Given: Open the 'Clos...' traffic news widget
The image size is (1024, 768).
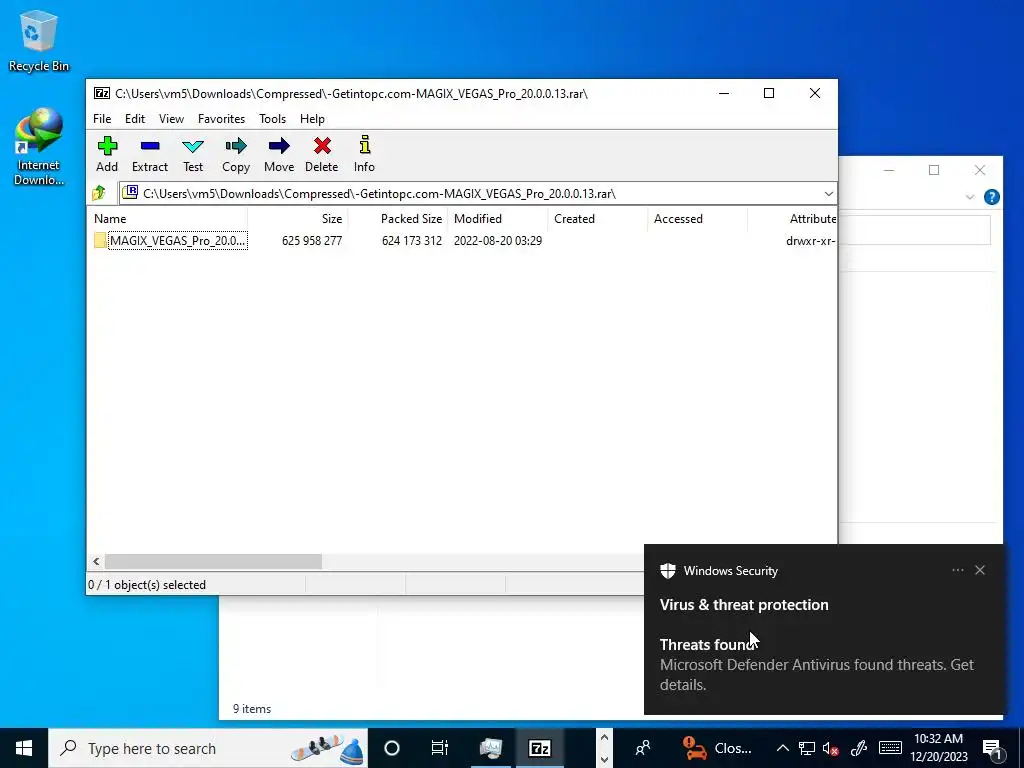Looking at the screenshot, I should coord(717,748).
